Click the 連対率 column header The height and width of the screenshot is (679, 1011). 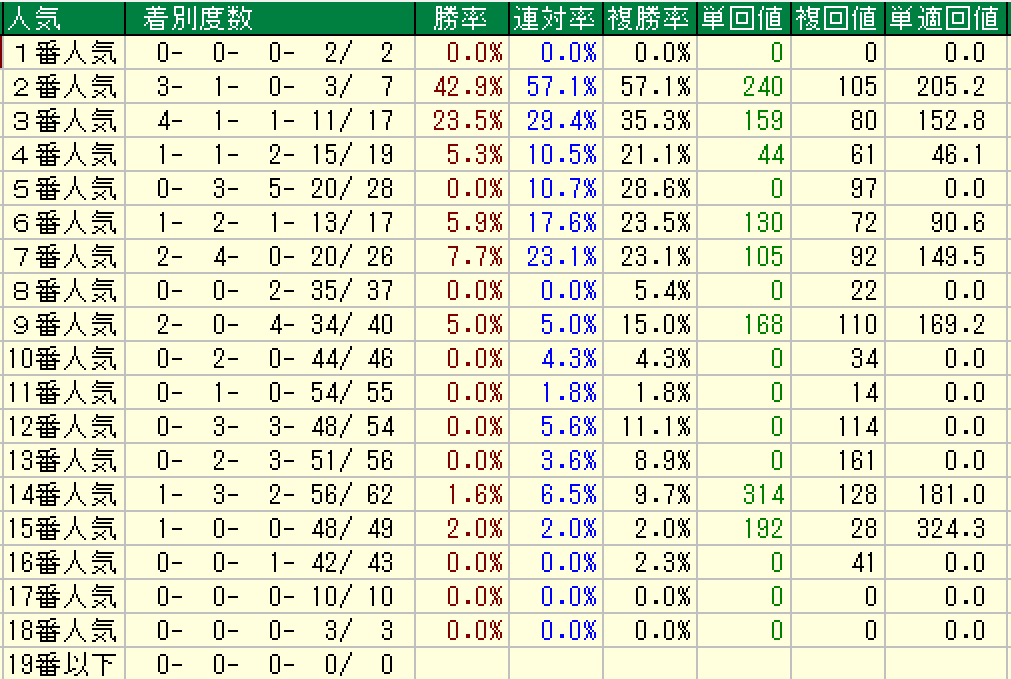coord(555,18)
